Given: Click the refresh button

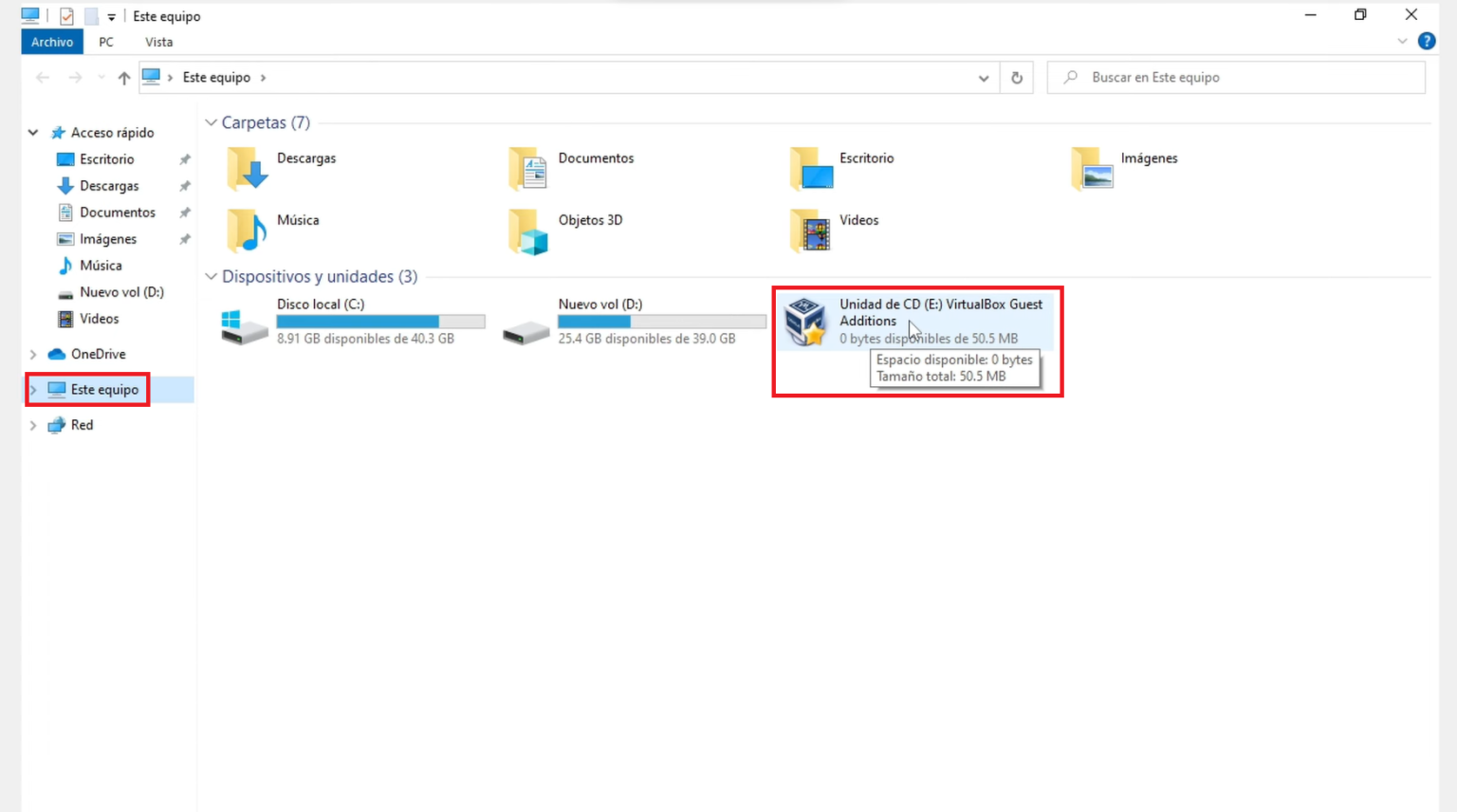Looking at the screenshot, I should coord(1016,78).
